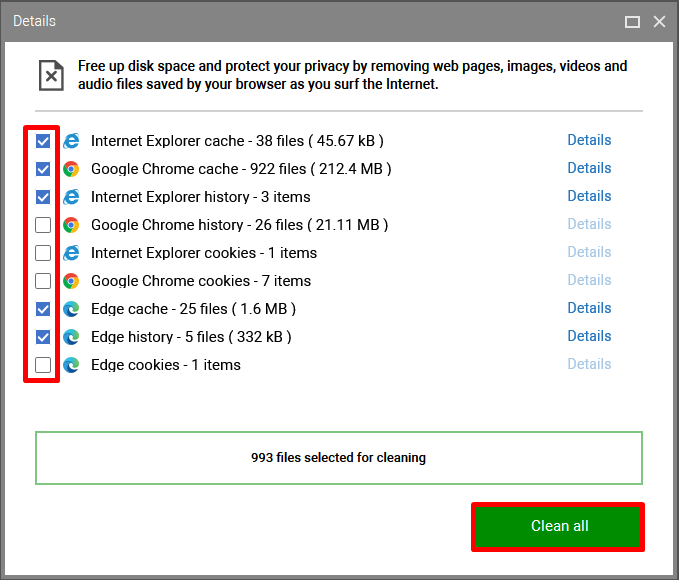This screenshot has width=679, height=580.
Task: View Details for Edge cache
Action: pyautogui.click(x=589, y=308)
